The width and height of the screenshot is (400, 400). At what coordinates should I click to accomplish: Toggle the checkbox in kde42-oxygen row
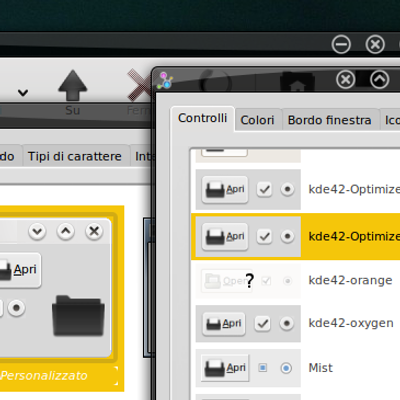[x=263, y=323]
